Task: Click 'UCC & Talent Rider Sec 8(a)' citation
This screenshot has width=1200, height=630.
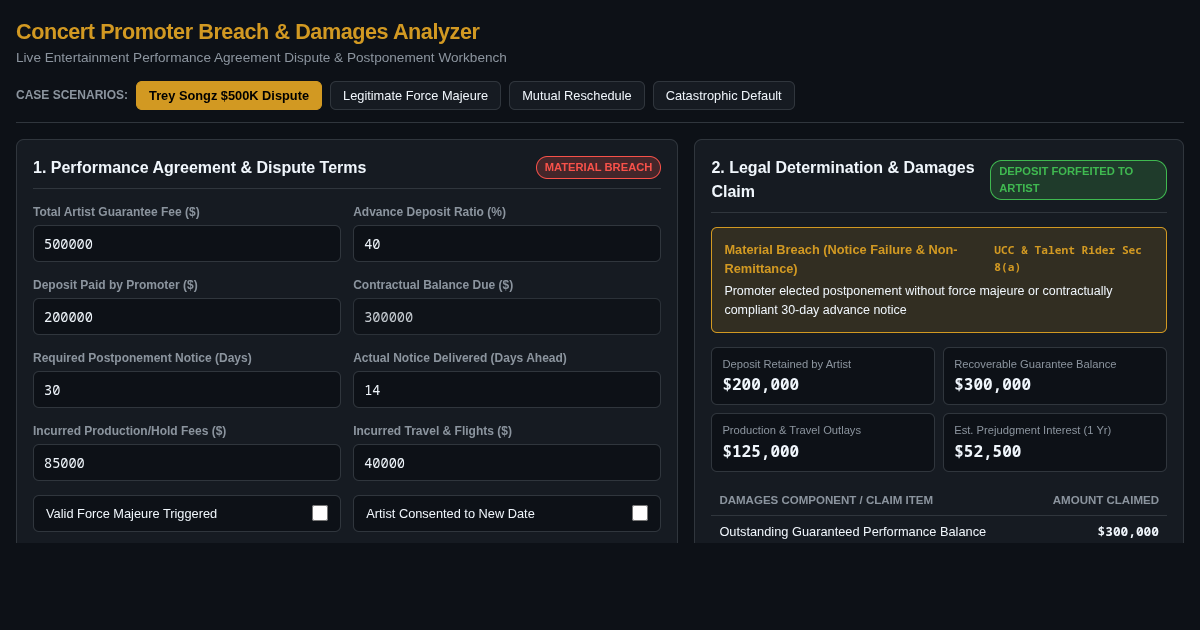Action: point(1067,258)
